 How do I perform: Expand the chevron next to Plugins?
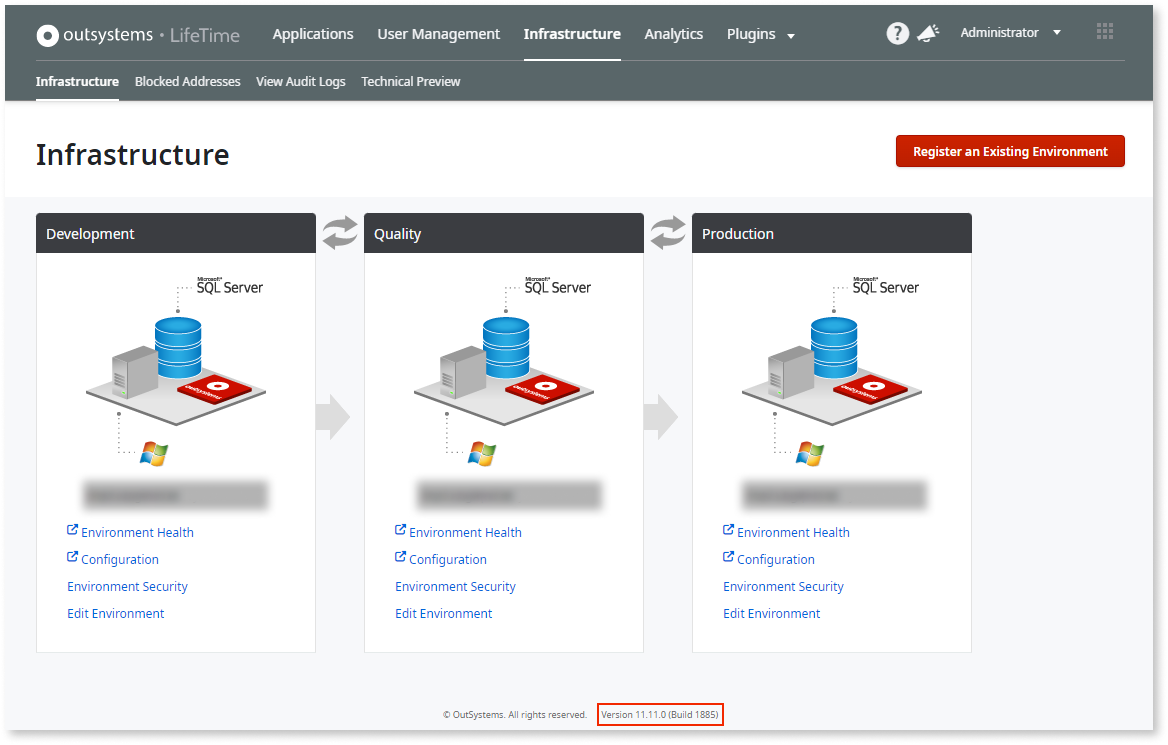[789, 35]
